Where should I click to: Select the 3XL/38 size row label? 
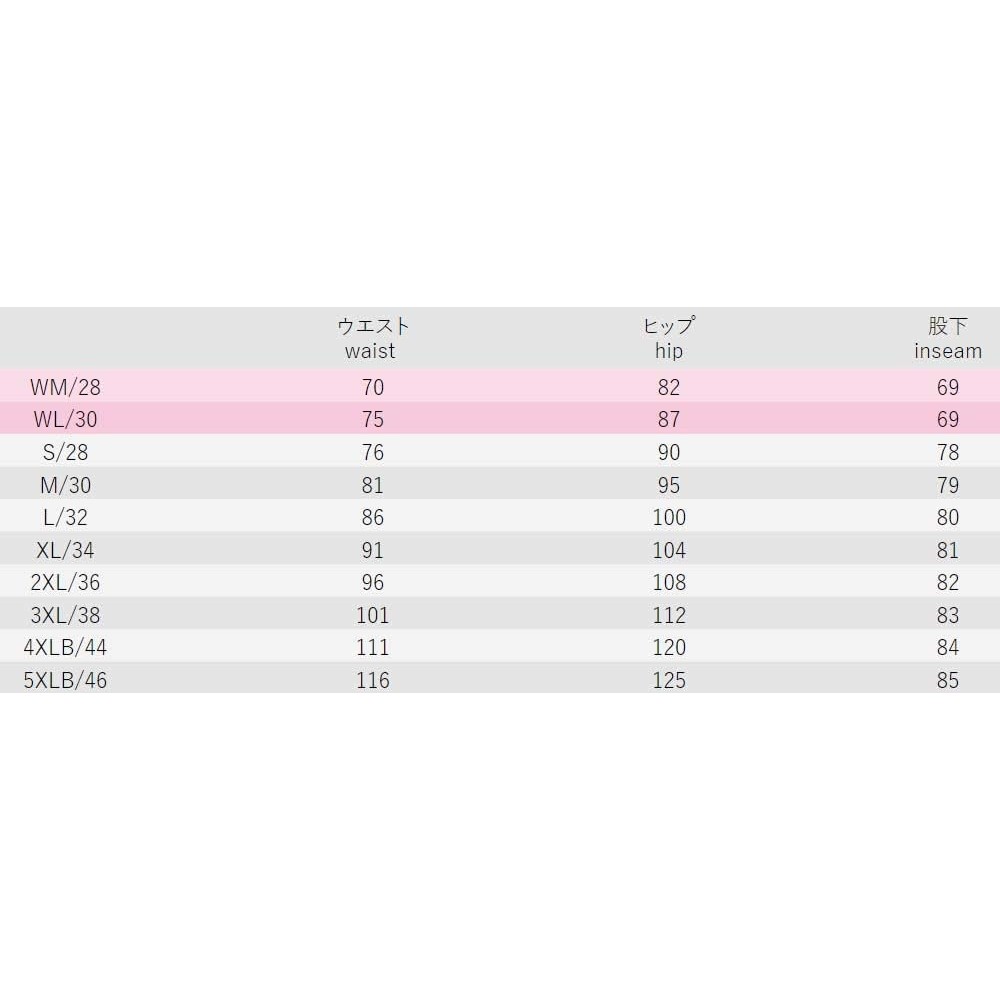tap(64, 615)
